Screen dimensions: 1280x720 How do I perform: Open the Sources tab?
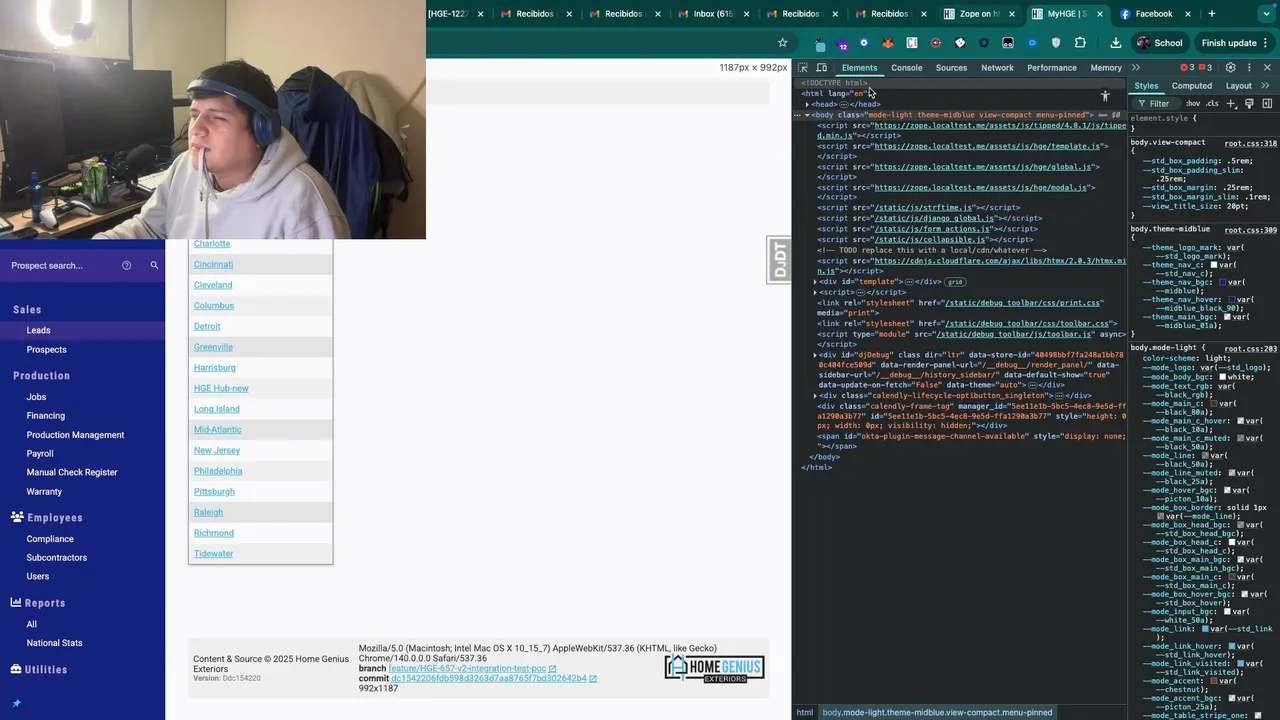tap(951, 68)
